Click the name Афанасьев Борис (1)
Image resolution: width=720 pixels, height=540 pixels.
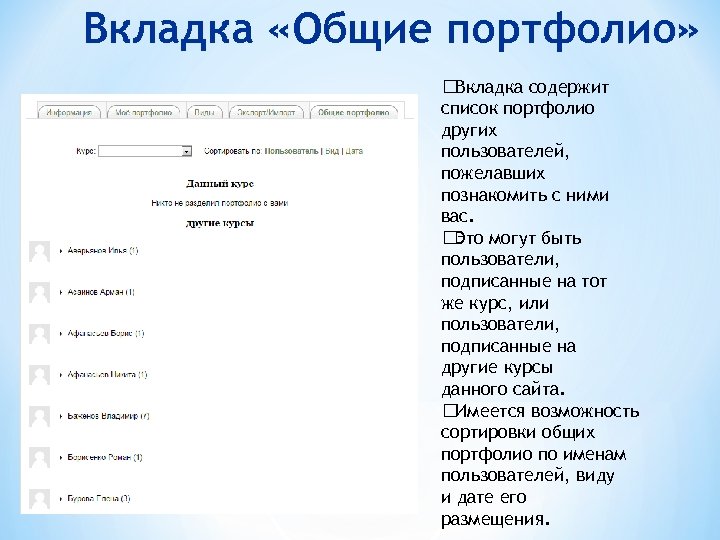click(x=106, y=333)
